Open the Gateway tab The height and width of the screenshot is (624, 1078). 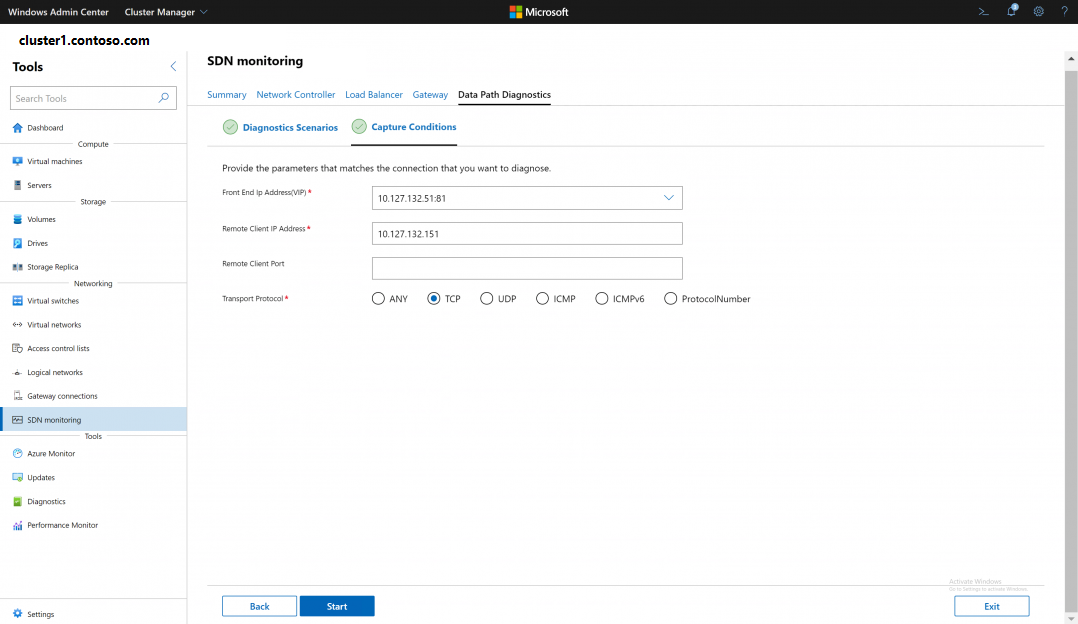point(430,95)
